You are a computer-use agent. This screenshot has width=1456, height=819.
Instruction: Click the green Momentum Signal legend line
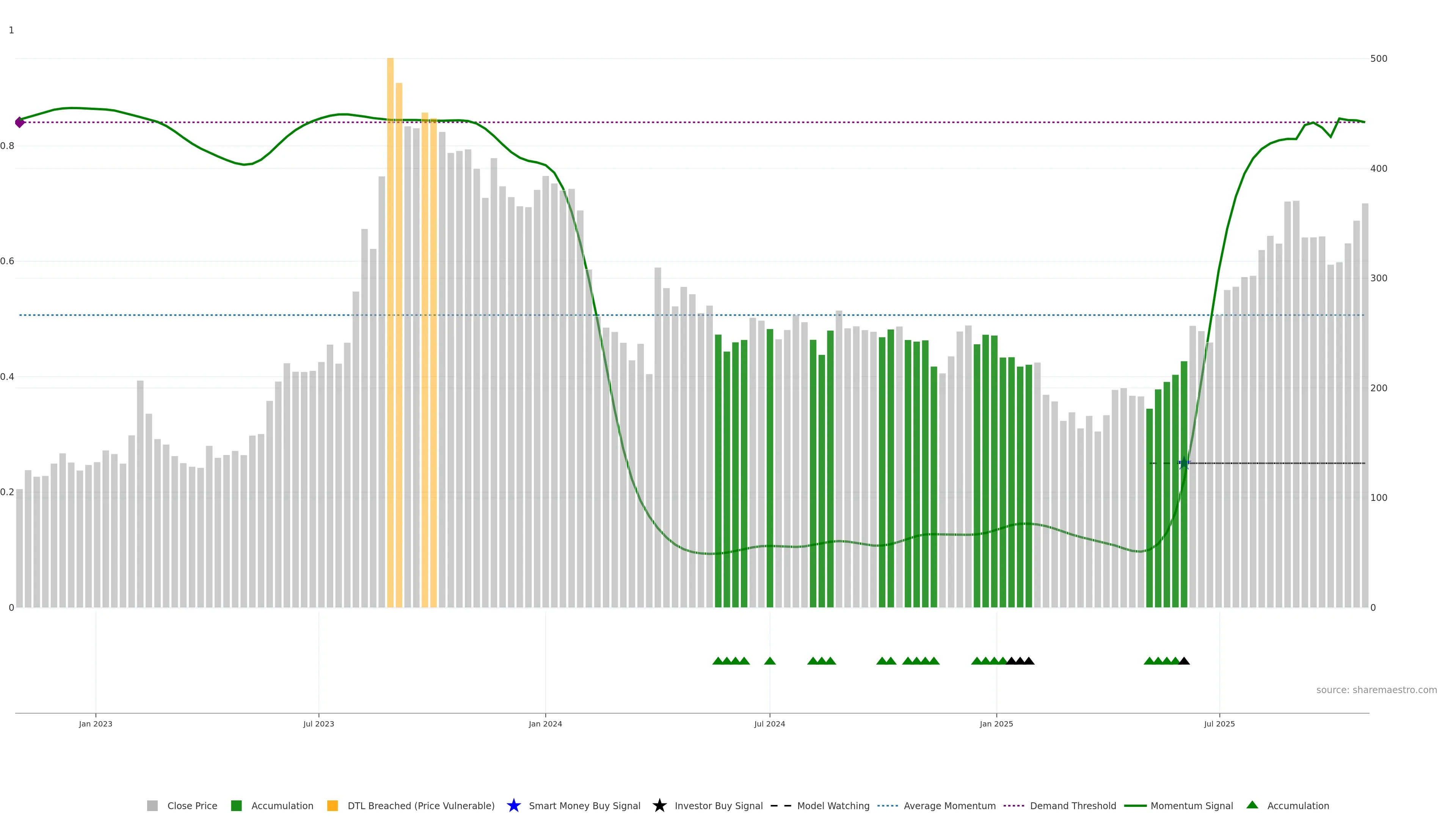[1135, 805]
